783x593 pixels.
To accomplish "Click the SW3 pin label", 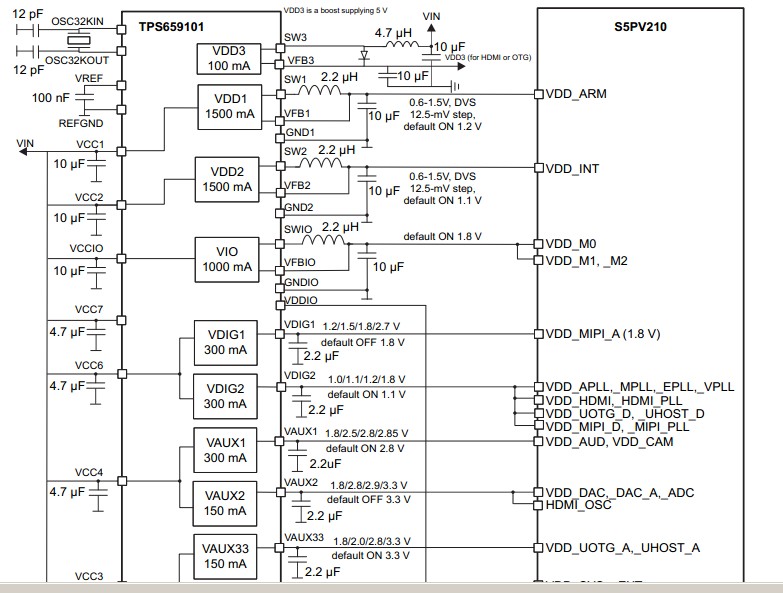I will [296, 37].
